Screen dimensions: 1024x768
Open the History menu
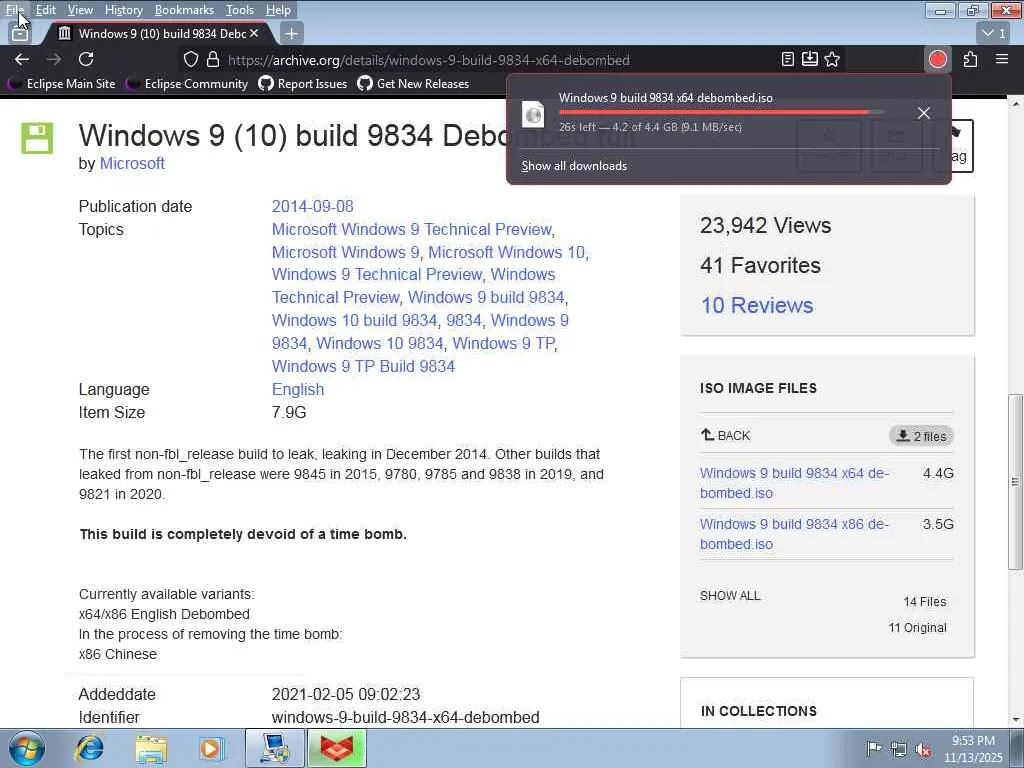(123, 10)
